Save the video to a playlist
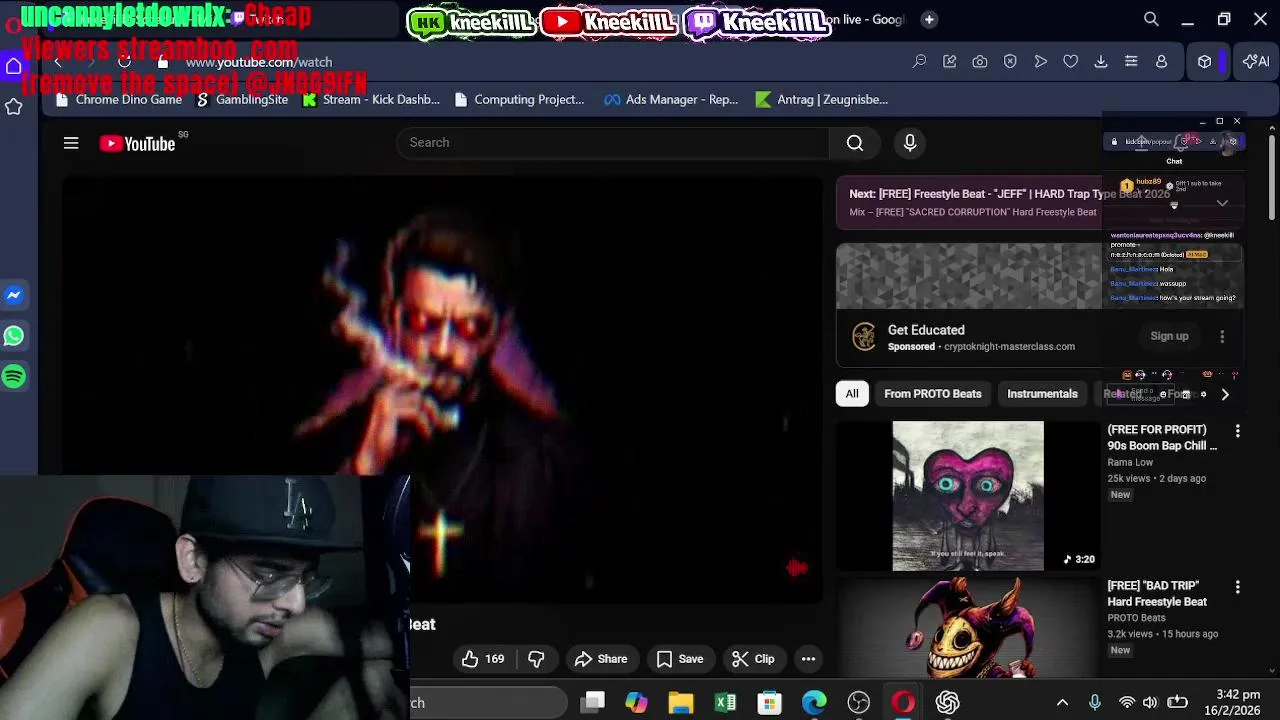 [680, 659]
